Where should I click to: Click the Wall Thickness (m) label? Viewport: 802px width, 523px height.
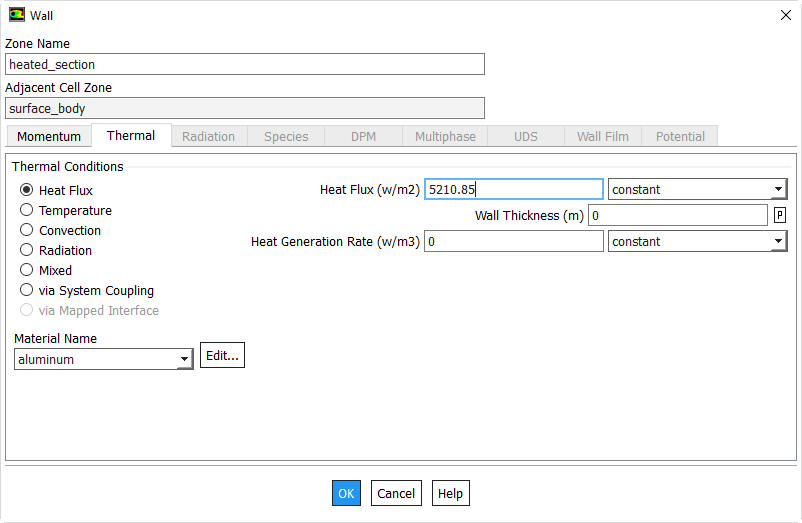coord(529,216)
